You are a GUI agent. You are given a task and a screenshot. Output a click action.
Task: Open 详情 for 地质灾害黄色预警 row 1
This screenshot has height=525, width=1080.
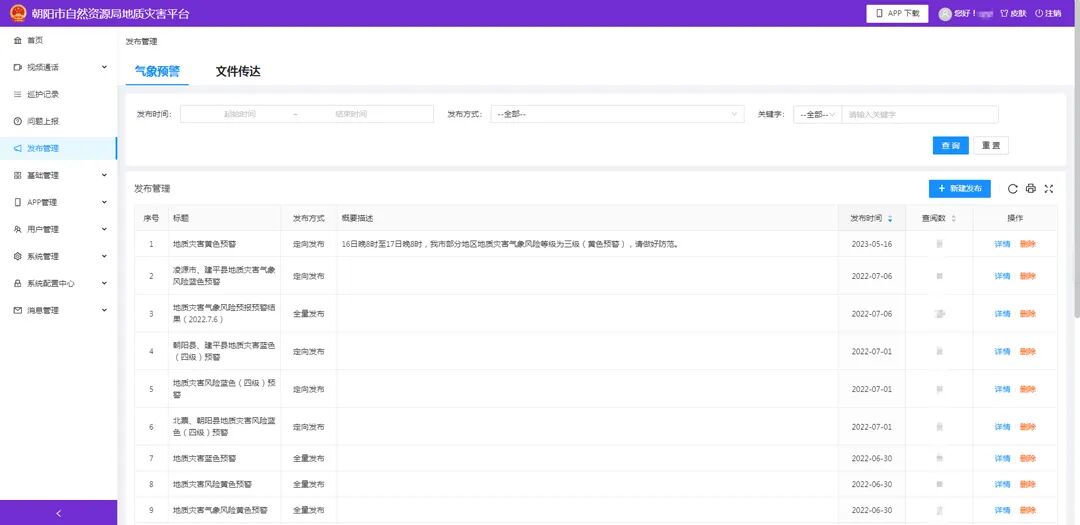point(1002,244)
